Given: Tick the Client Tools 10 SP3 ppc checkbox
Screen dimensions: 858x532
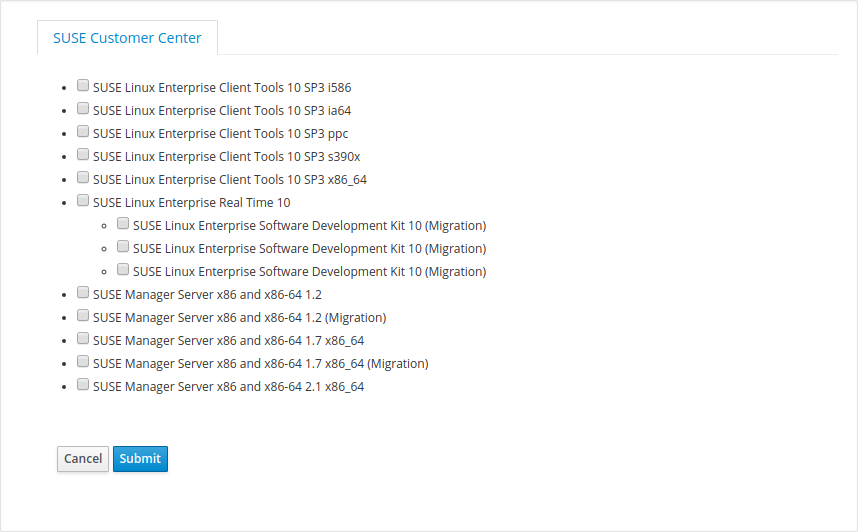Looking at the screenshot, I should click(83, 131).
